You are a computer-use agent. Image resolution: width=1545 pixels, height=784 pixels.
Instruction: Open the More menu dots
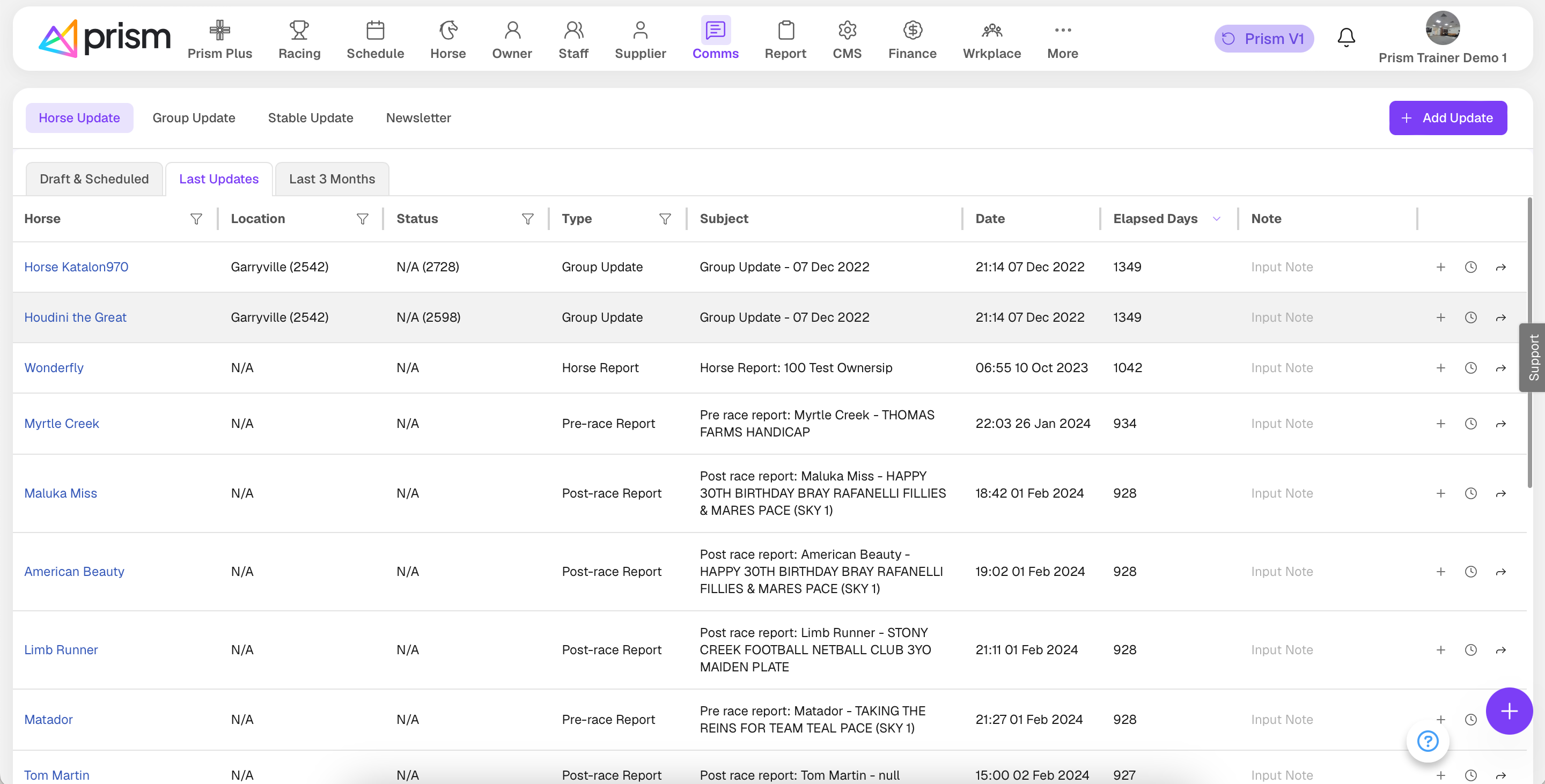click(x=1063, y=30)
